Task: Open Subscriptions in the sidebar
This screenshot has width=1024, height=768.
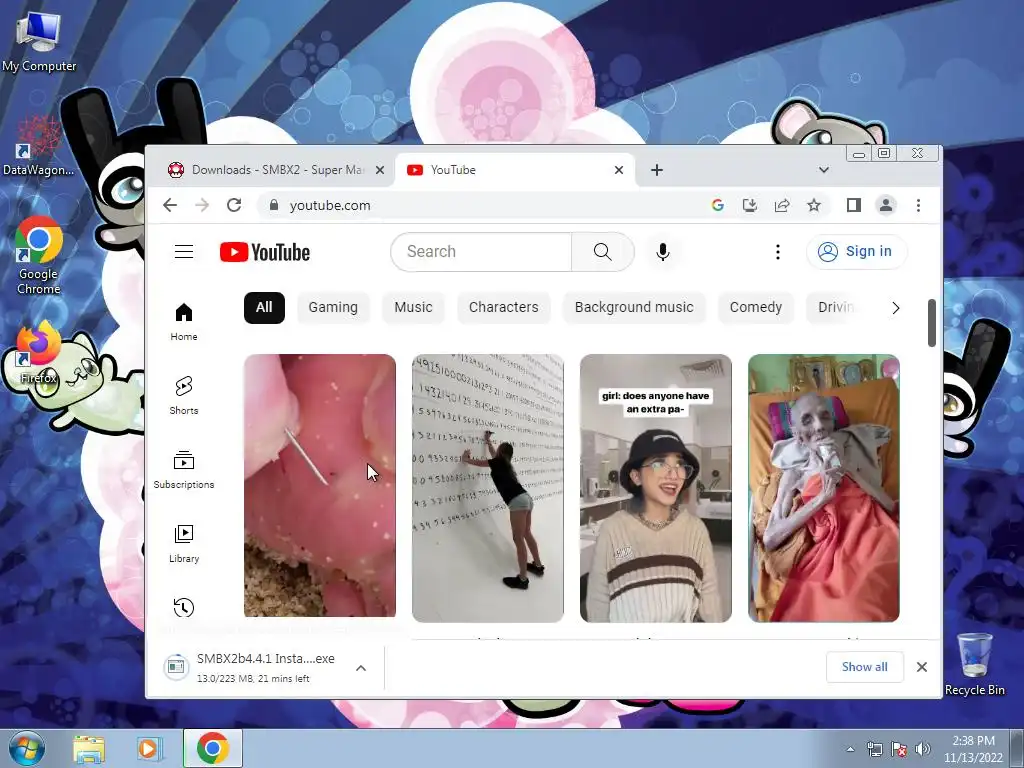Action: click(184, 470)
